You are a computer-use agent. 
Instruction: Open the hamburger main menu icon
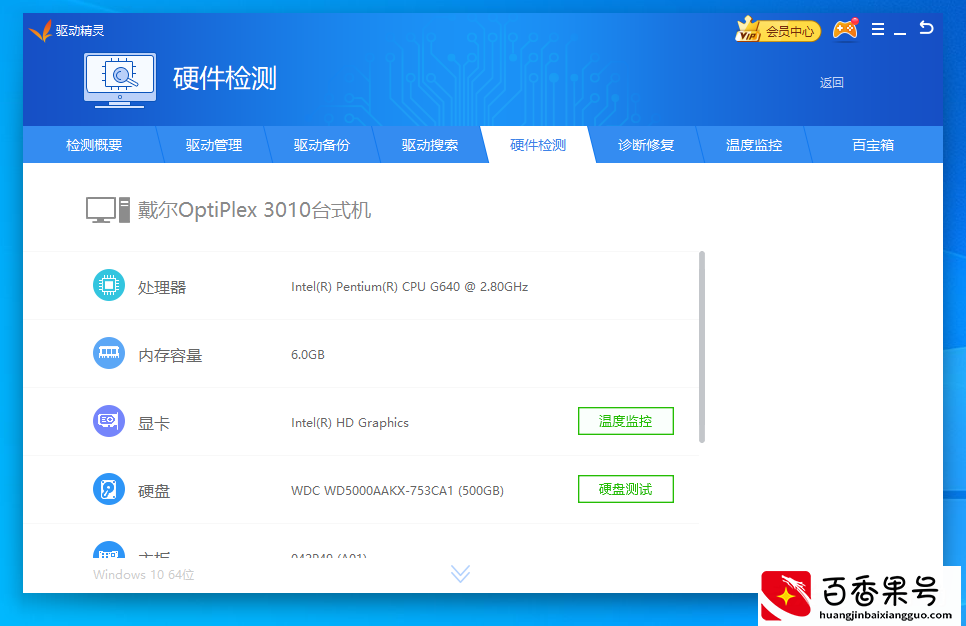878,29
